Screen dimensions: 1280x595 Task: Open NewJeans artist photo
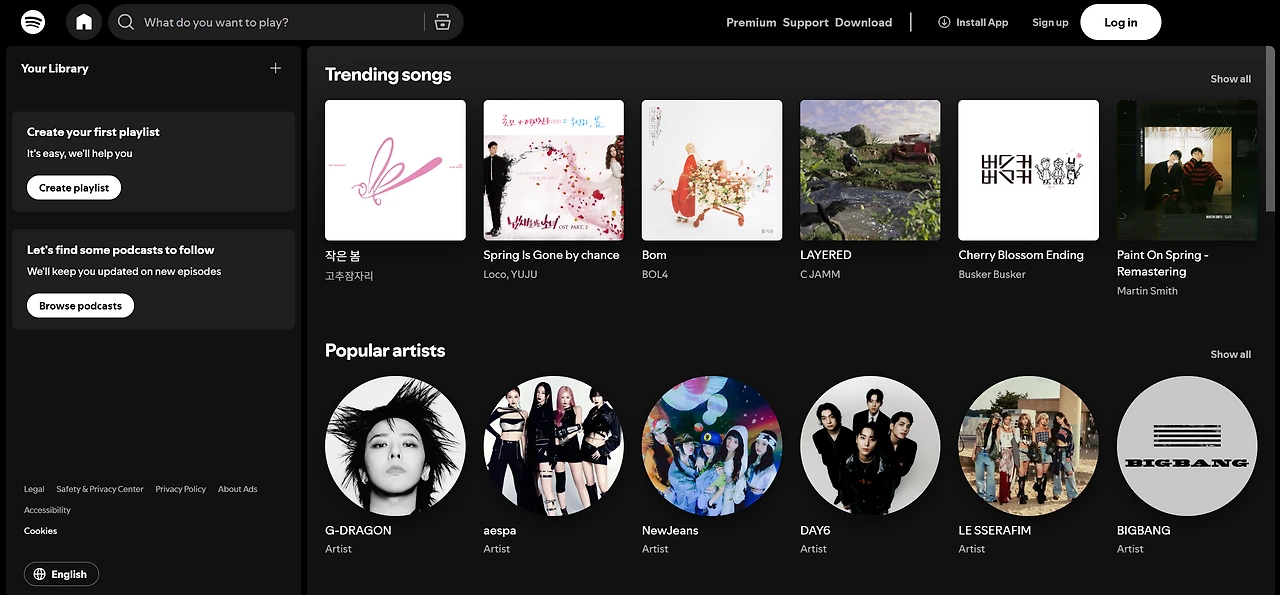(712, 446)
